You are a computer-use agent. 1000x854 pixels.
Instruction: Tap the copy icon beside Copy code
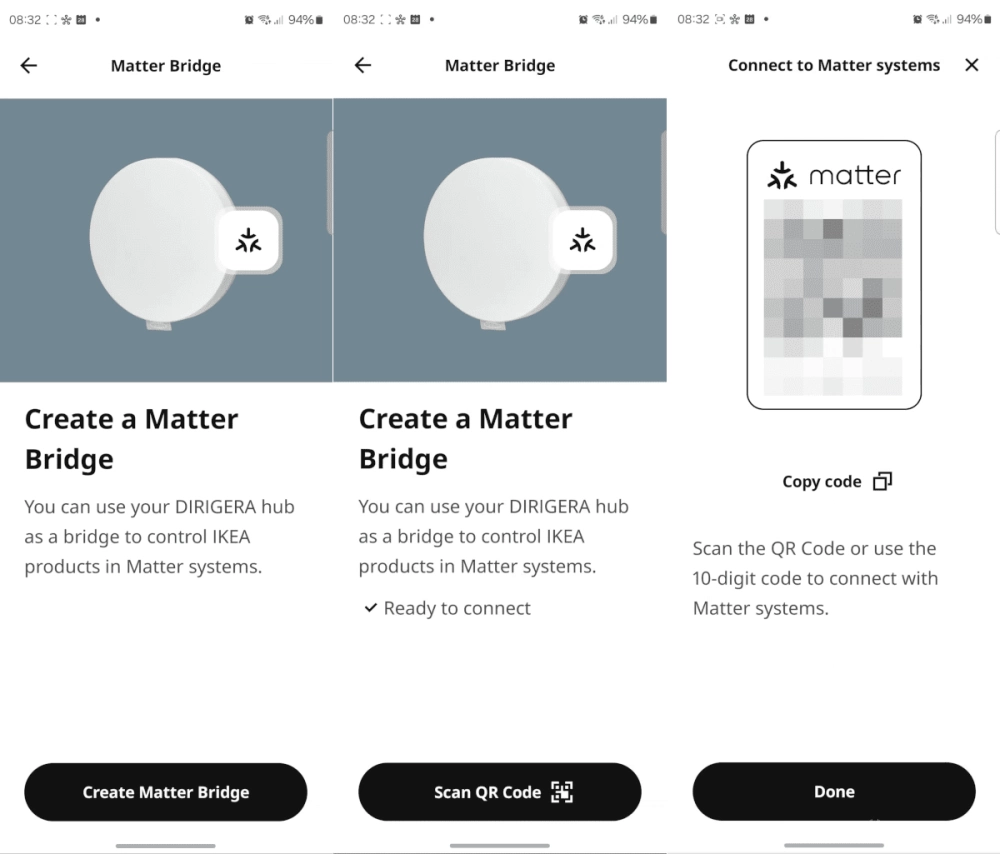click(881, 482)
